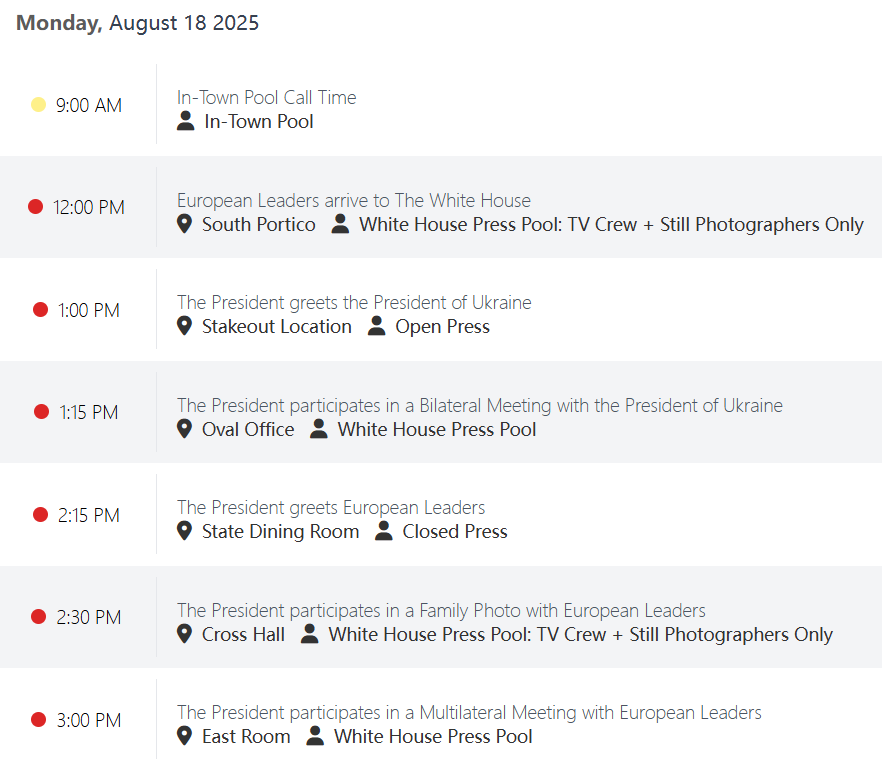Click the person icon beside Closed Press
The width and height of the screenshot is (882, 767).
click(x=384, y=531)
